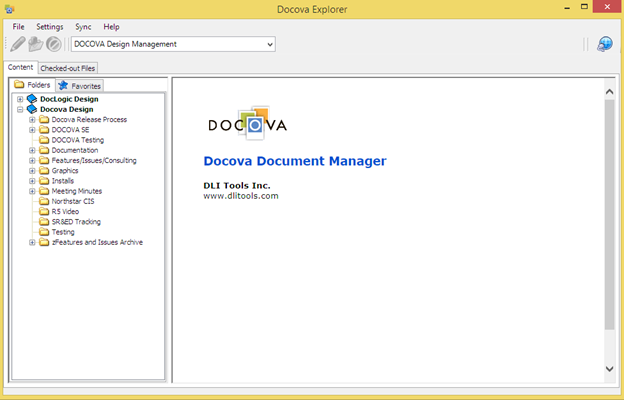The height and width of the screenshot is (400, 624).
Task: Open the Settings menu
Action: coord(50,27)
